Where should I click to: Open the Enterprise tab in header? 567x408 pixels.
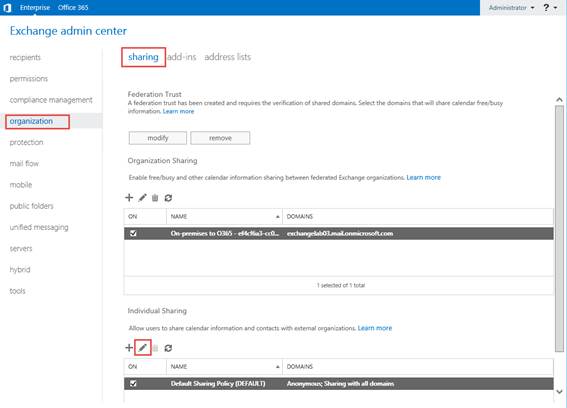35,8
